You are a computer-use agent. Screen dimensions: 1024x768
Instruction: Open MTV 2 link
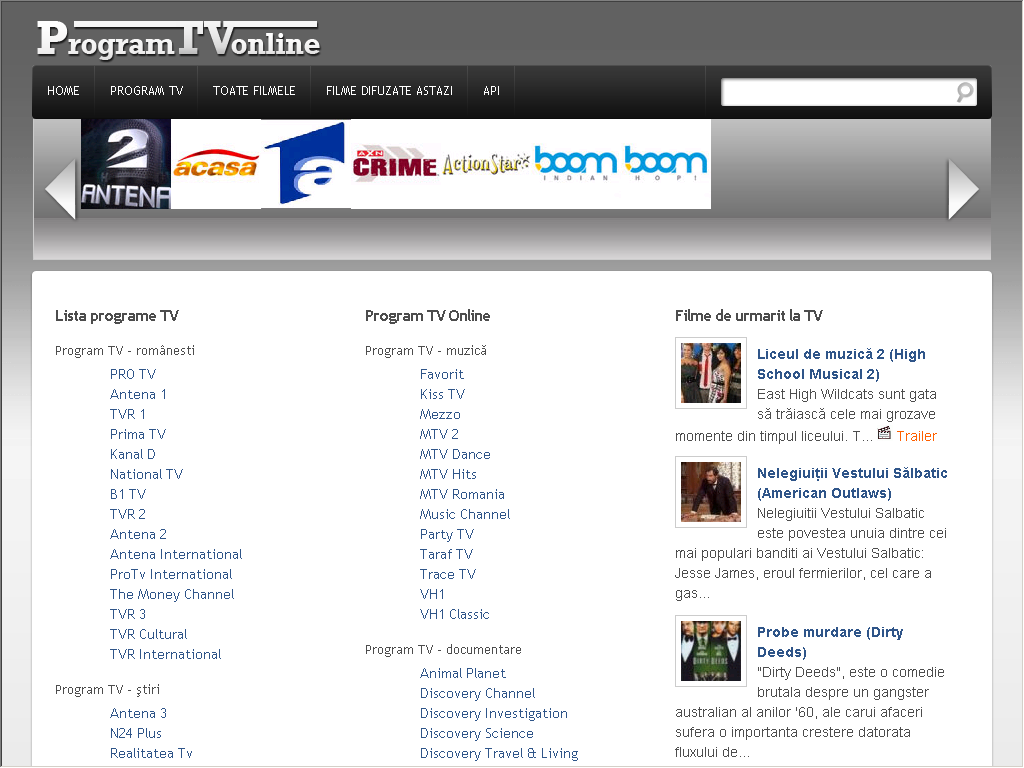439,434
